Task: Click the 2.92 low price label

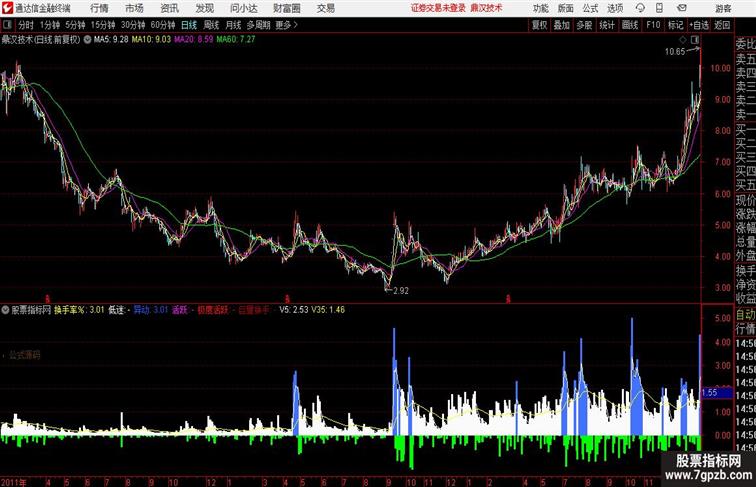Action: click(x=401, y=291)
